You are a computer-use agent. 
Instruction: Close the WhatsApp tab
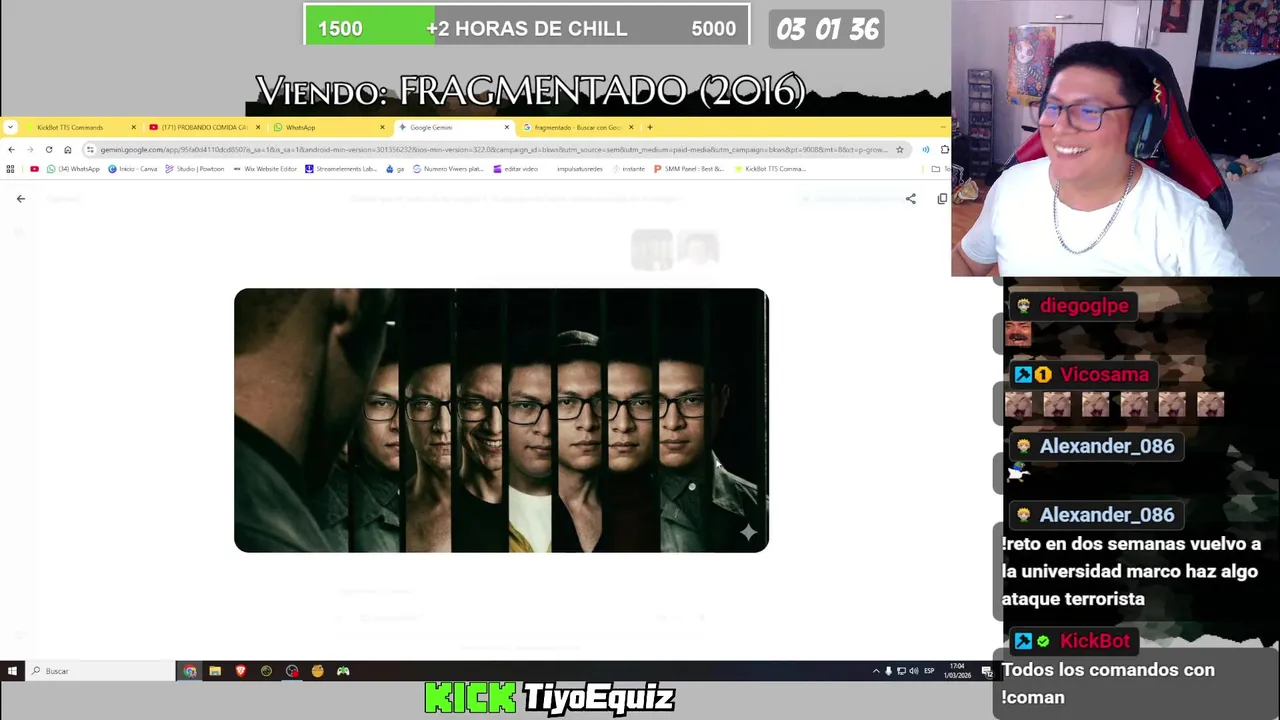382,127
